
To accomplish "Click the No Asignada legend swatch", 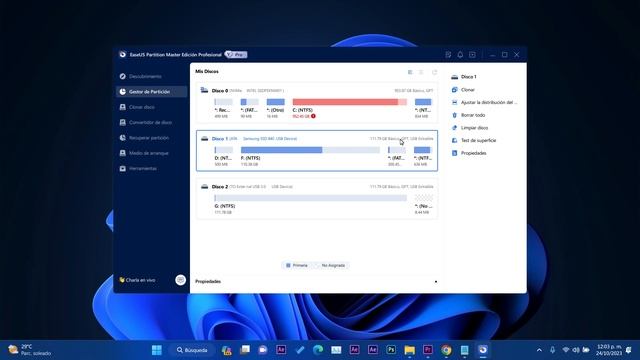I will point(316,265).
